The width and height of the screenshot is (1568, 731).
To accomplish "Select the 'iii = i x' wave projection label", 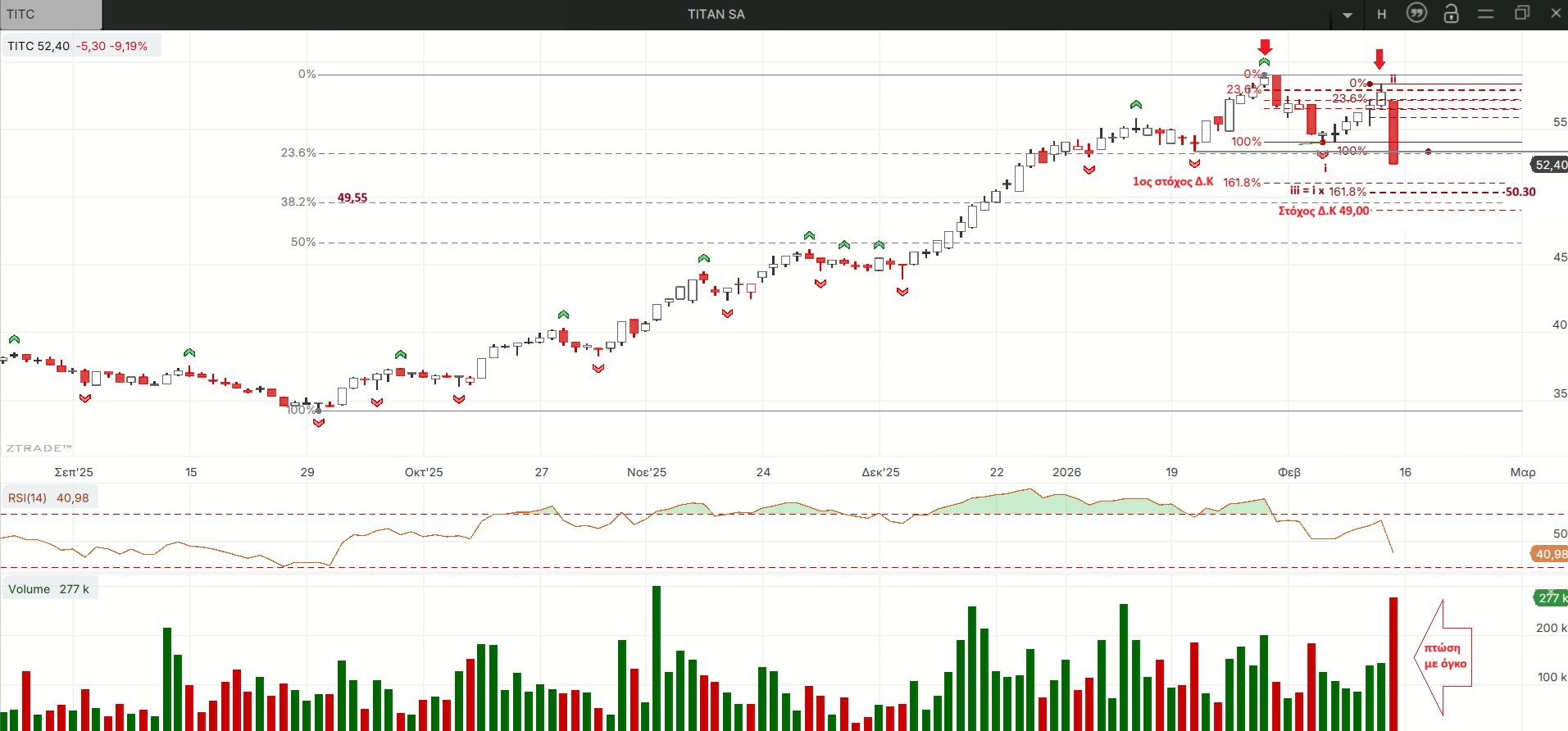I will (1307, 191).
